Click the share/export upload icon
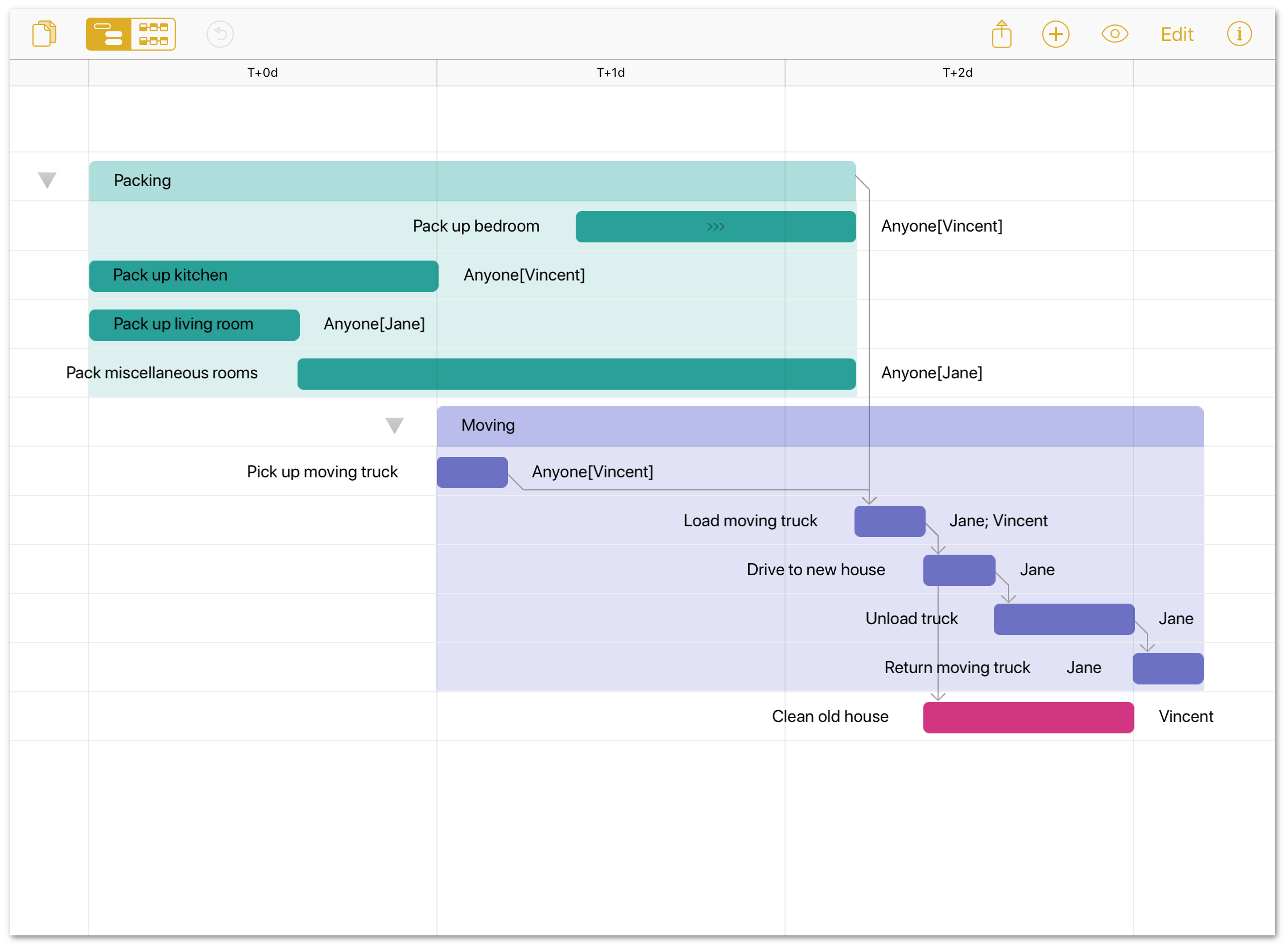 click(1001, 35)
